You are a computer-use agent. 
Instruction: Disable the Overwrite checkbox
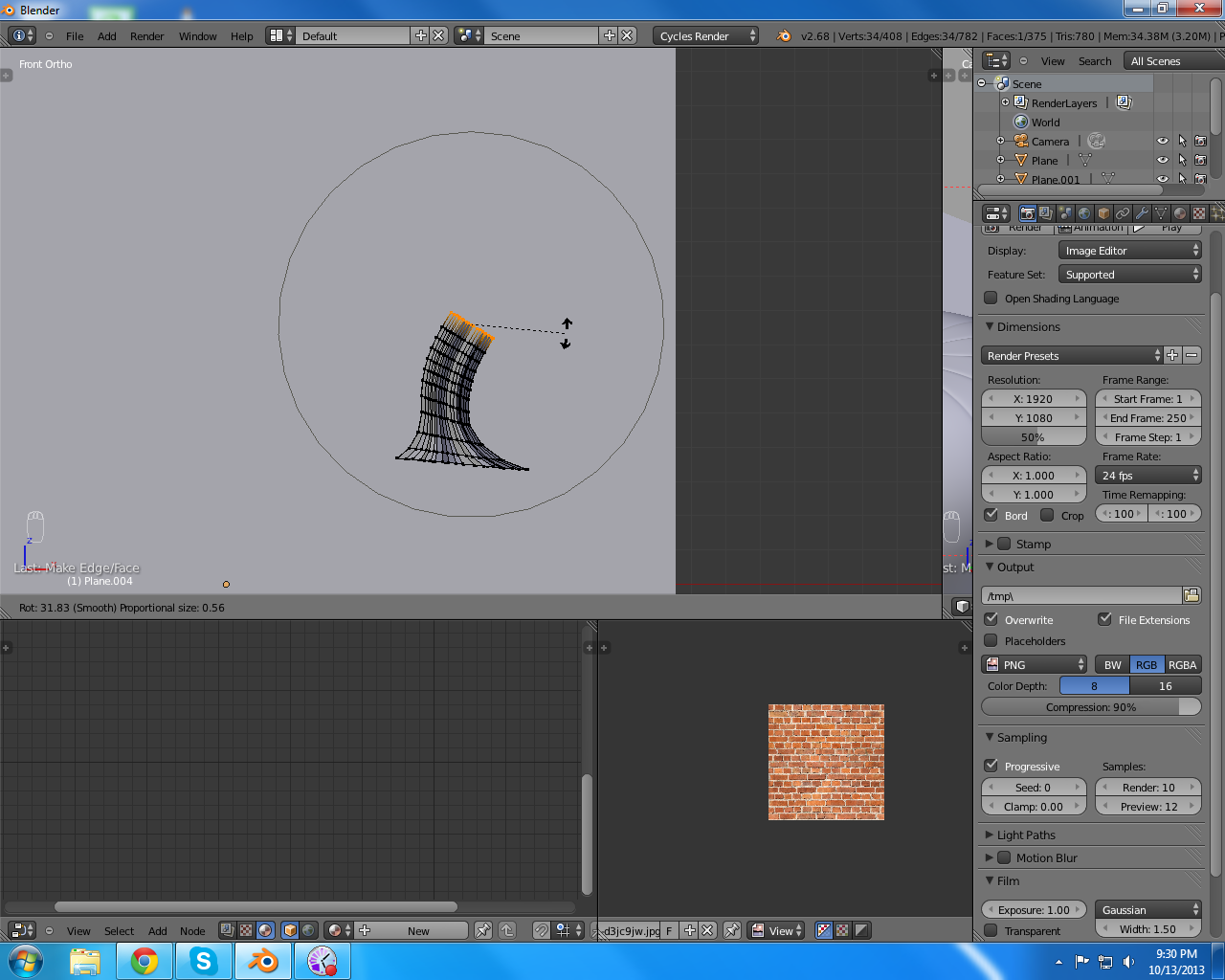(x=991, y=619)
